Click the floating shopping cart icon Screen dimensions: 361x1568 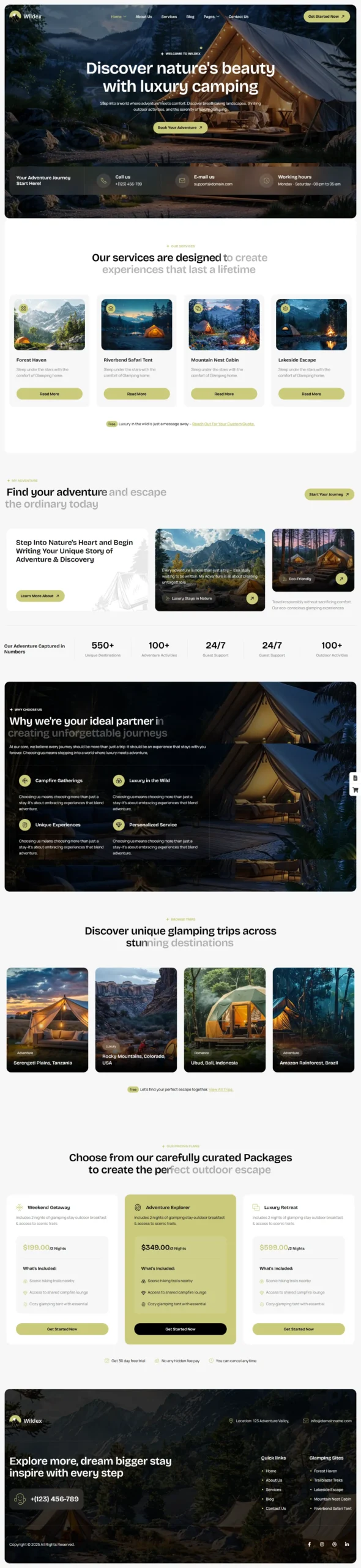point(355,790)
